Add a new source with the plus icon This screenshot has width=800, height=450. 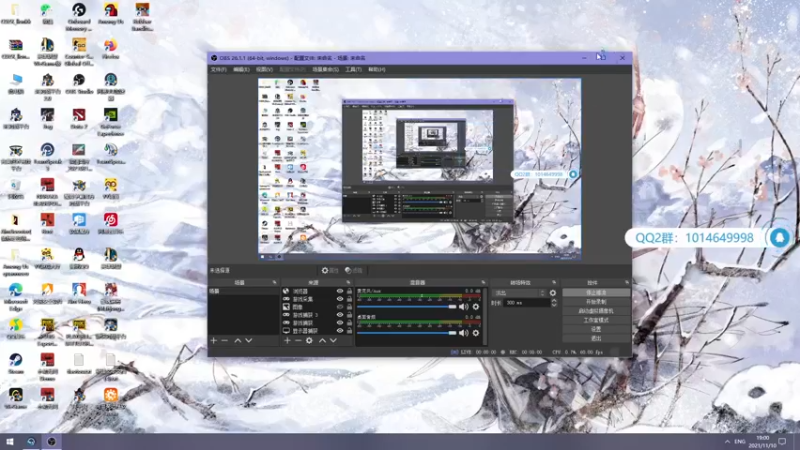tap(287, 340)
